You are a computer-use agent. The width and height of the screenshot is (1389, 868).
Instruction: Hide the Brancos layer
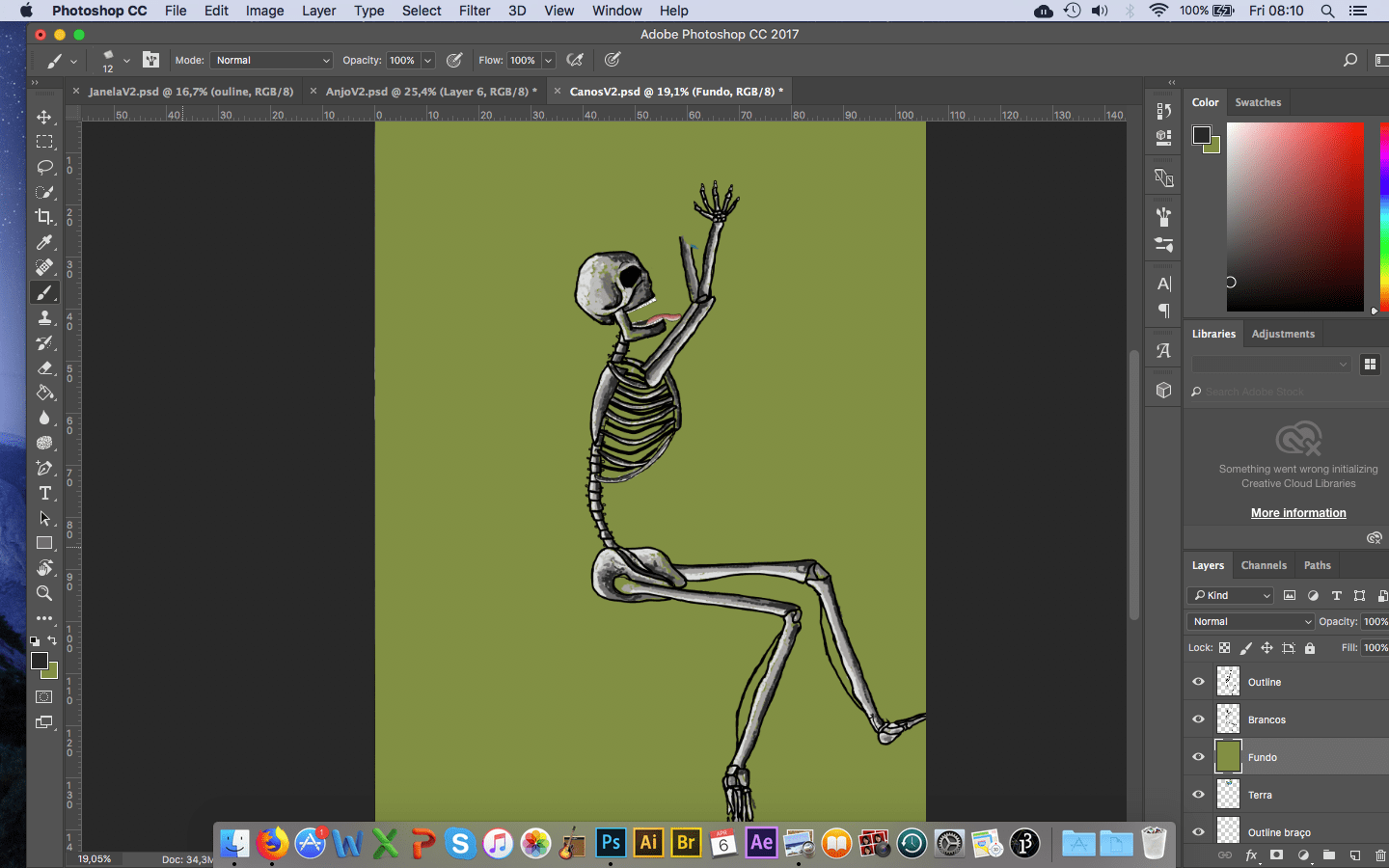point(1198,719)
